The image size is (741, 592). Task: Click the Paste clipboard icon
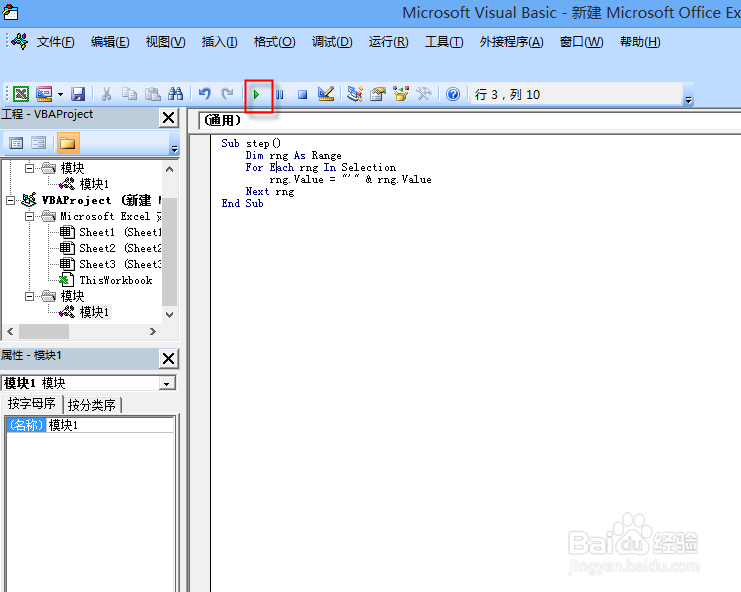(152, 94)
